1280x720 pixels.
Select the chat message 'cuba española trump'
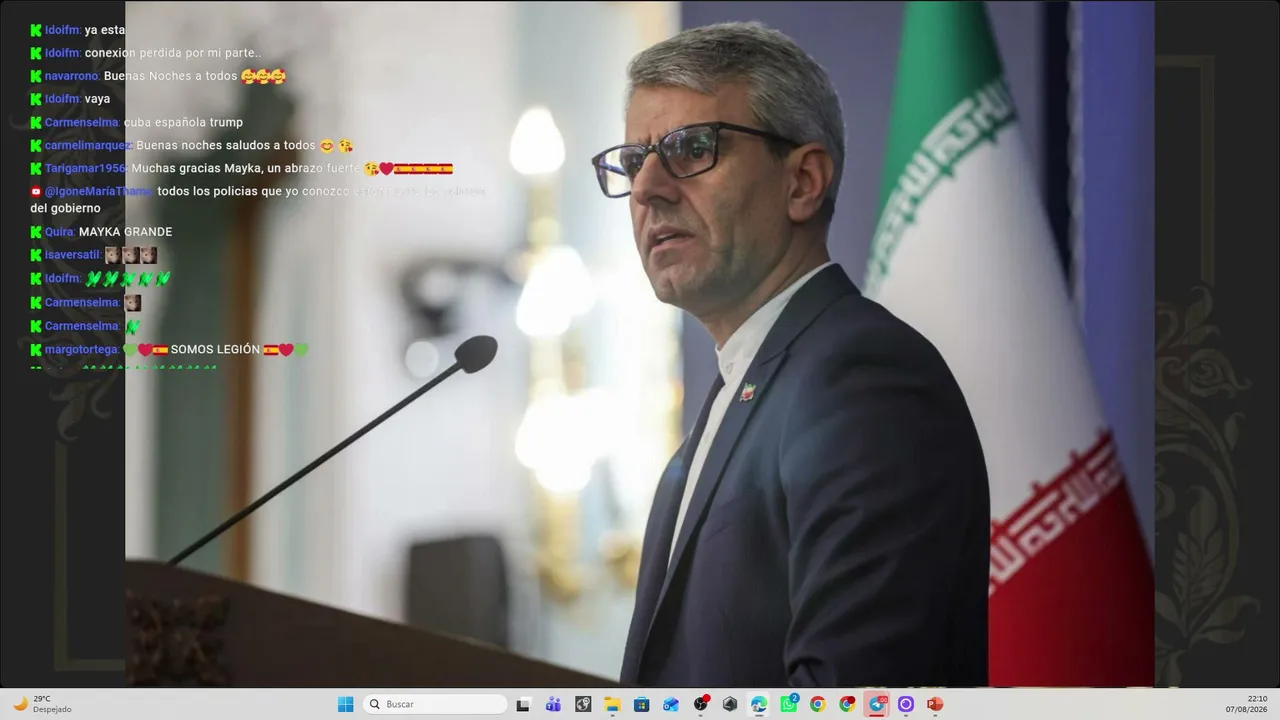coord(183,122)
